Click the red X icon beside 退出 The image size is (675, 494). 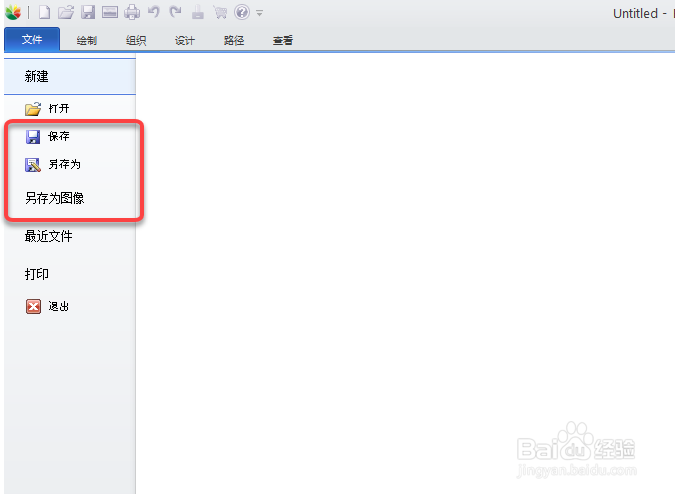tap(33, 306)
